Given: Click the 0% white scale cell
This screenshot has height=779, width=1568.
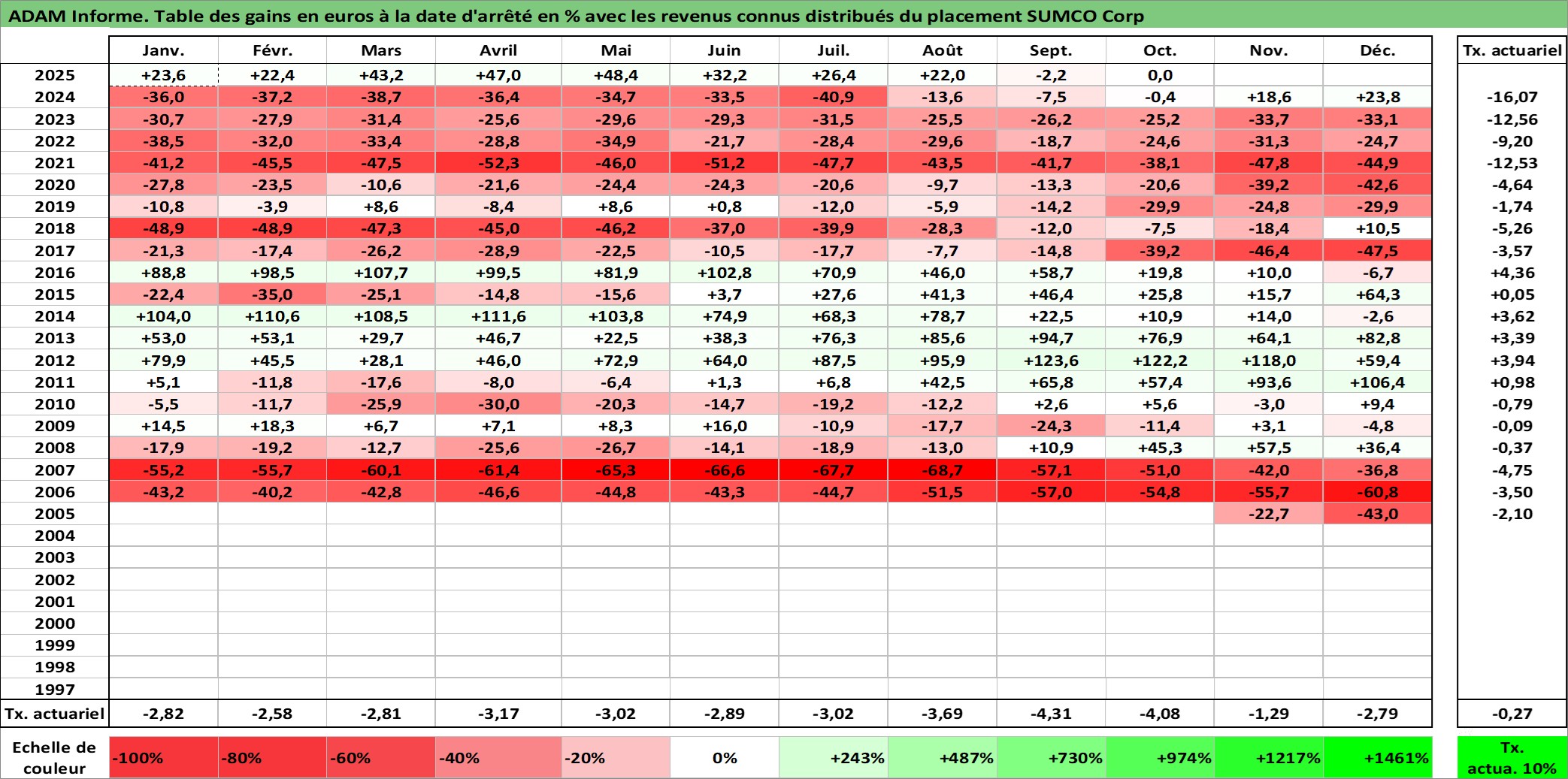Looking at the screenshot, I should tap(725, 757).
